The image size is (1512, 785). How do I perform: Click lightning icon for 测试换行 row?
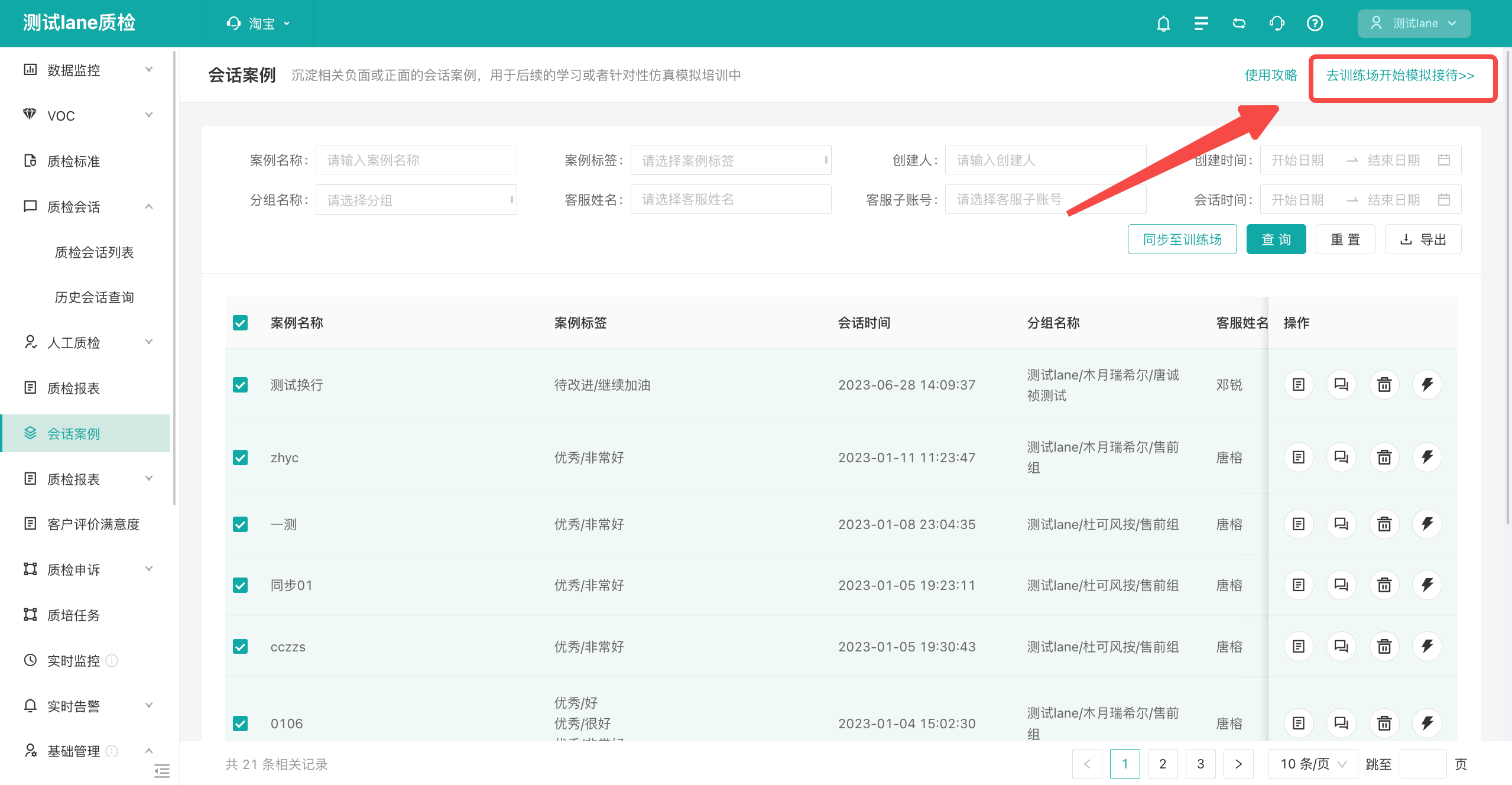[1427, 385]
